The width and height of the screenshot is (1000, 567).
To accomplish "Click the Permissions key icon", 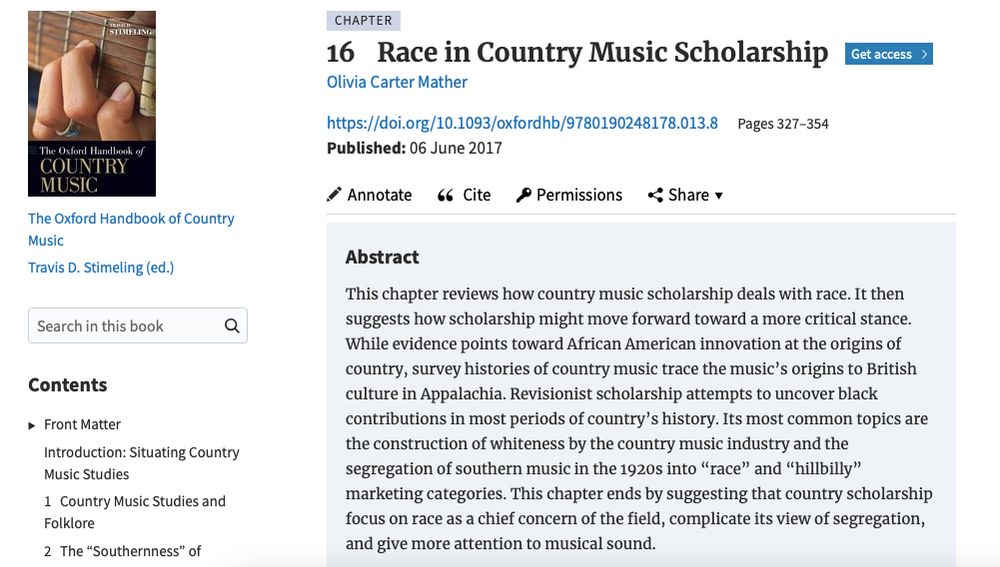I will point(523,195).
